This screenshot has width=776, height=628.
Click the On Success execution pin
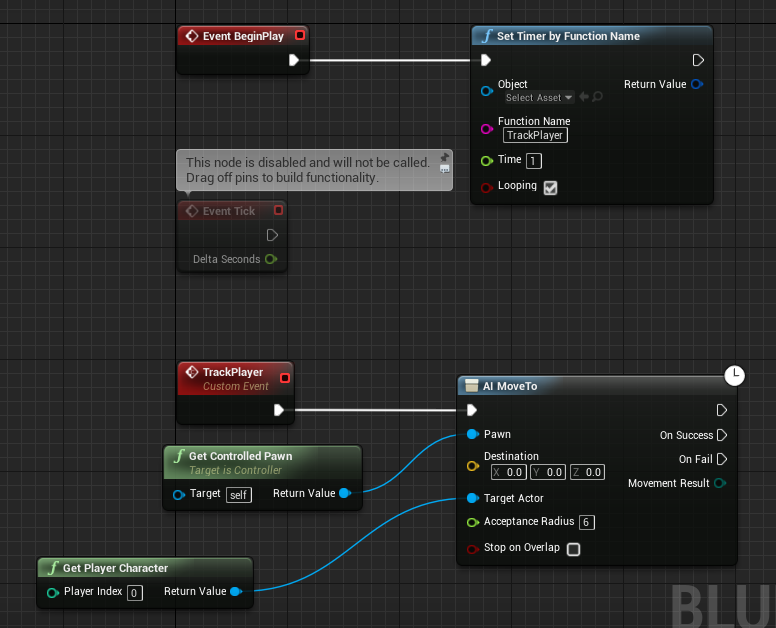pos(722,435)
